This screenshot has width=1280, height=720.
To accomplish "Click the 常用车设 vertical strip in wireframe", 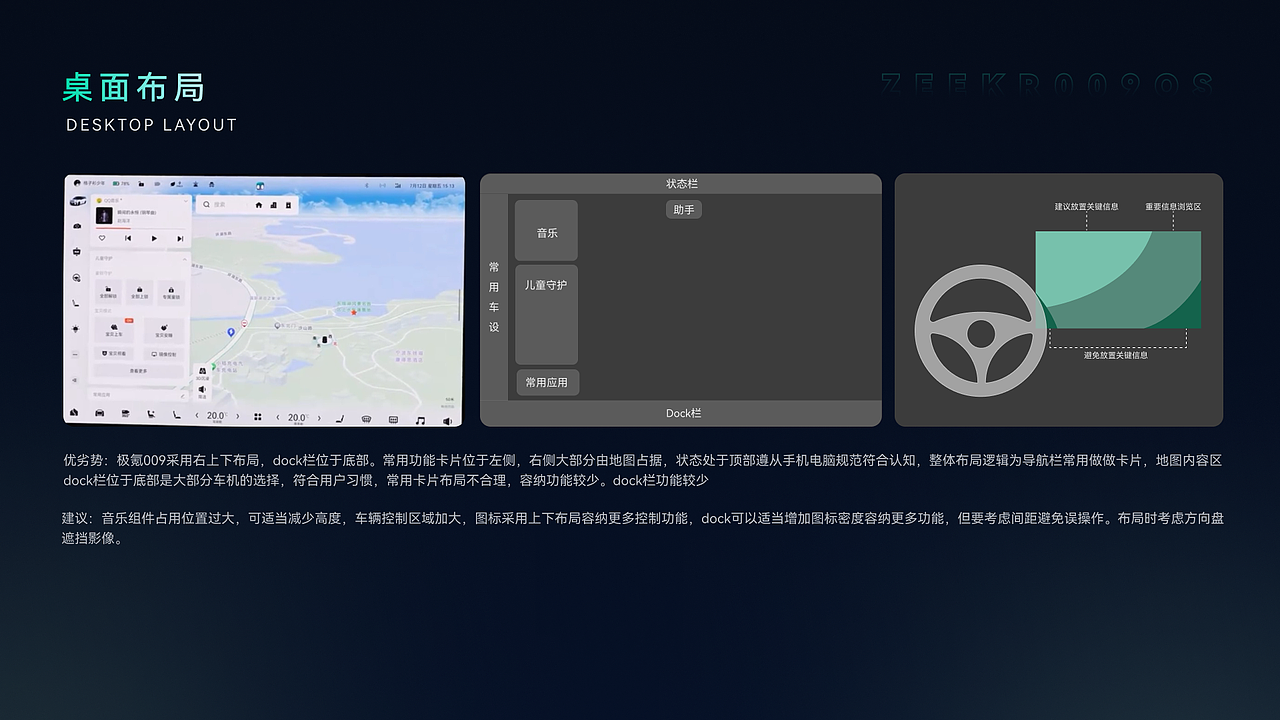I will tap(494, 297).
